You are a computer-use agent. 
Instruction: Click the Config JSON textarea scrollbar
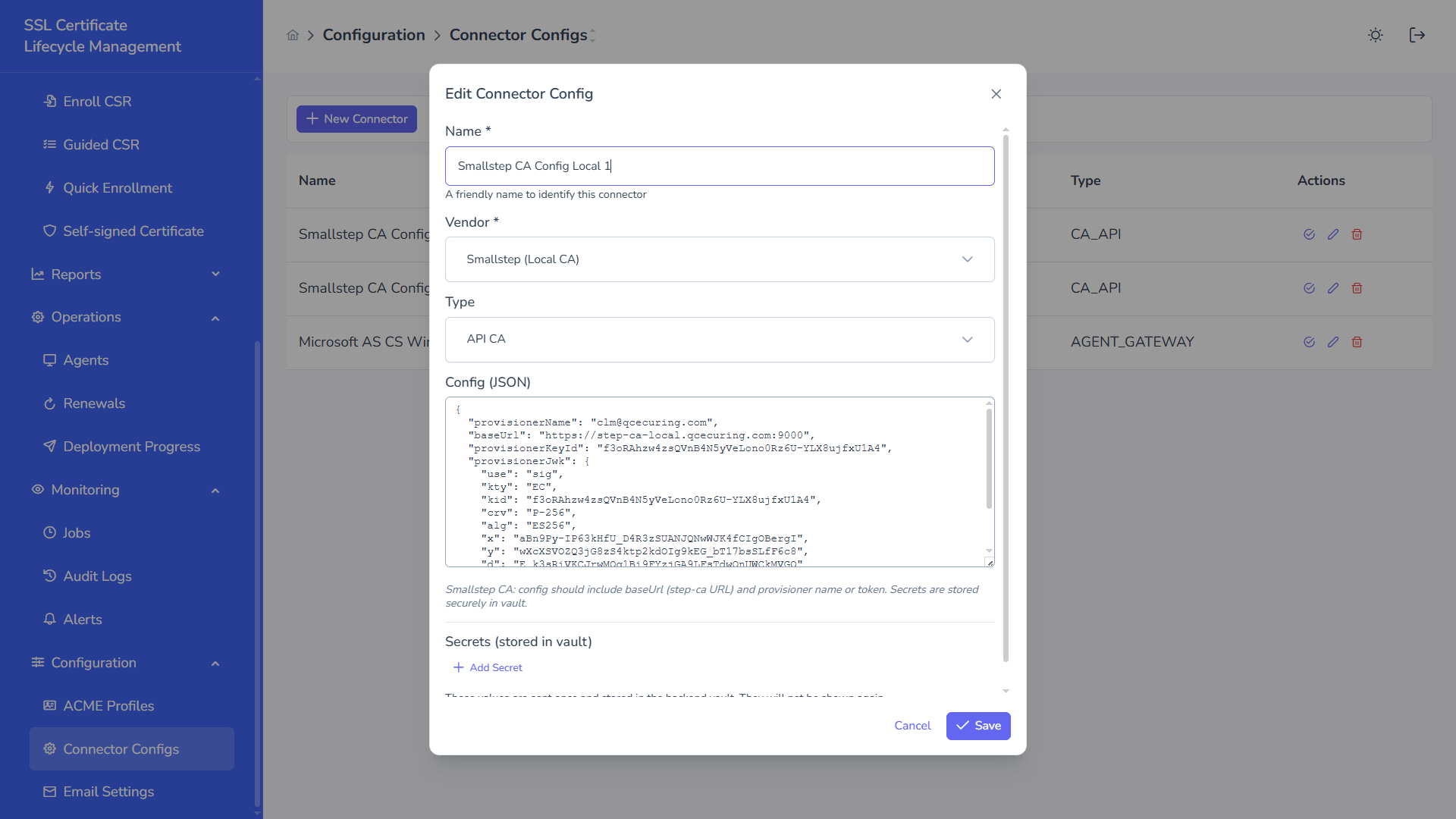[x=989, y=459]
